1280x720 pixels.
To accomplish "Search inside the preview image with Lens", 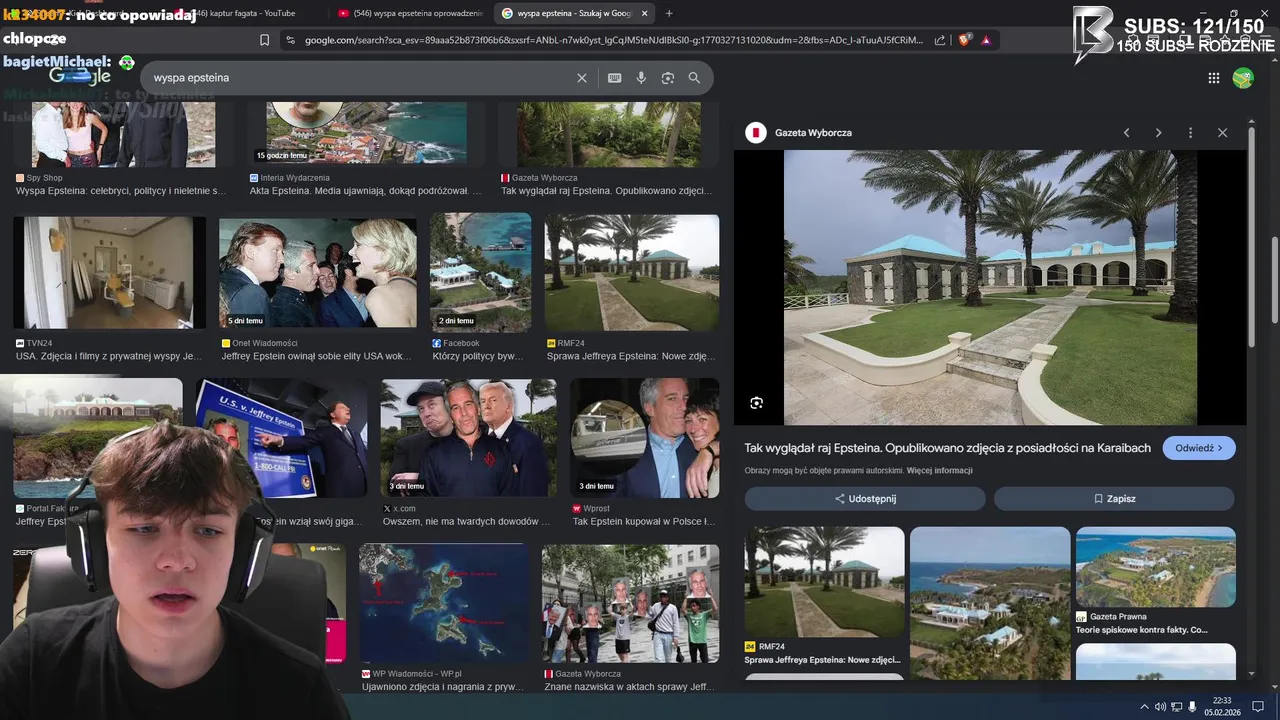I will (x=757, y=403).
